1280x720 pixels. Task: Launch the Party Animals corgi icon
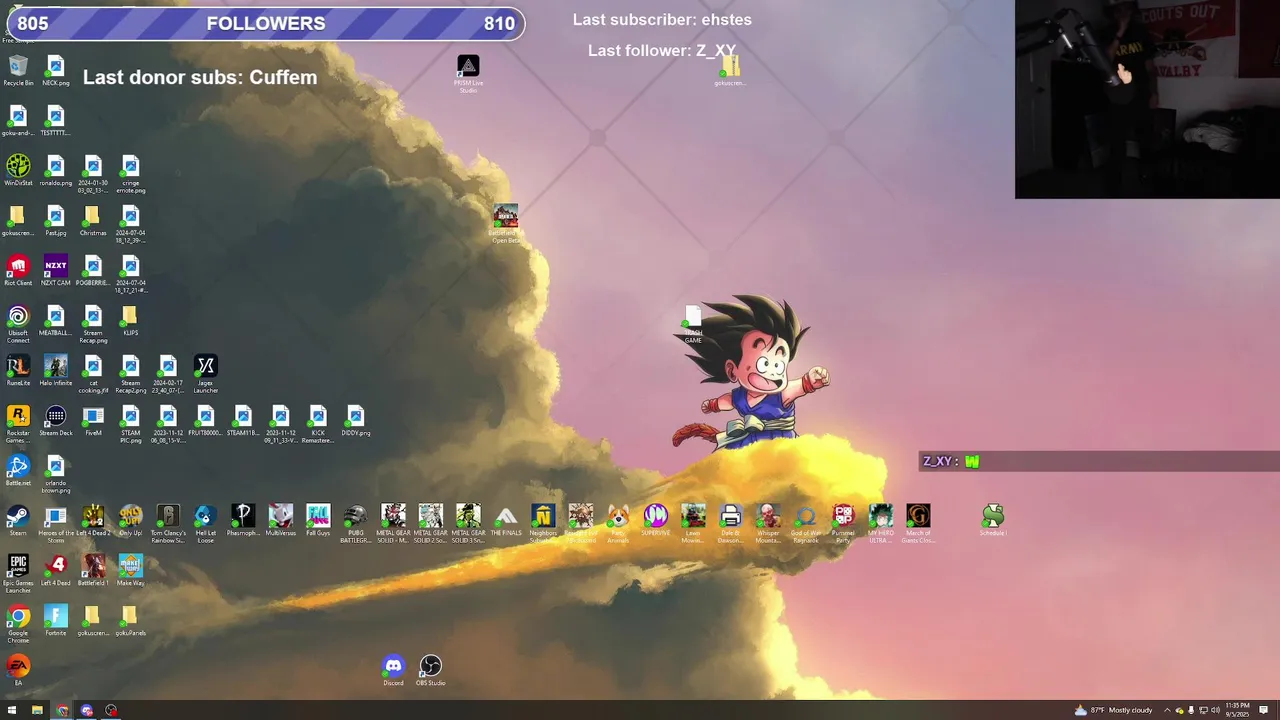[618, 524]
